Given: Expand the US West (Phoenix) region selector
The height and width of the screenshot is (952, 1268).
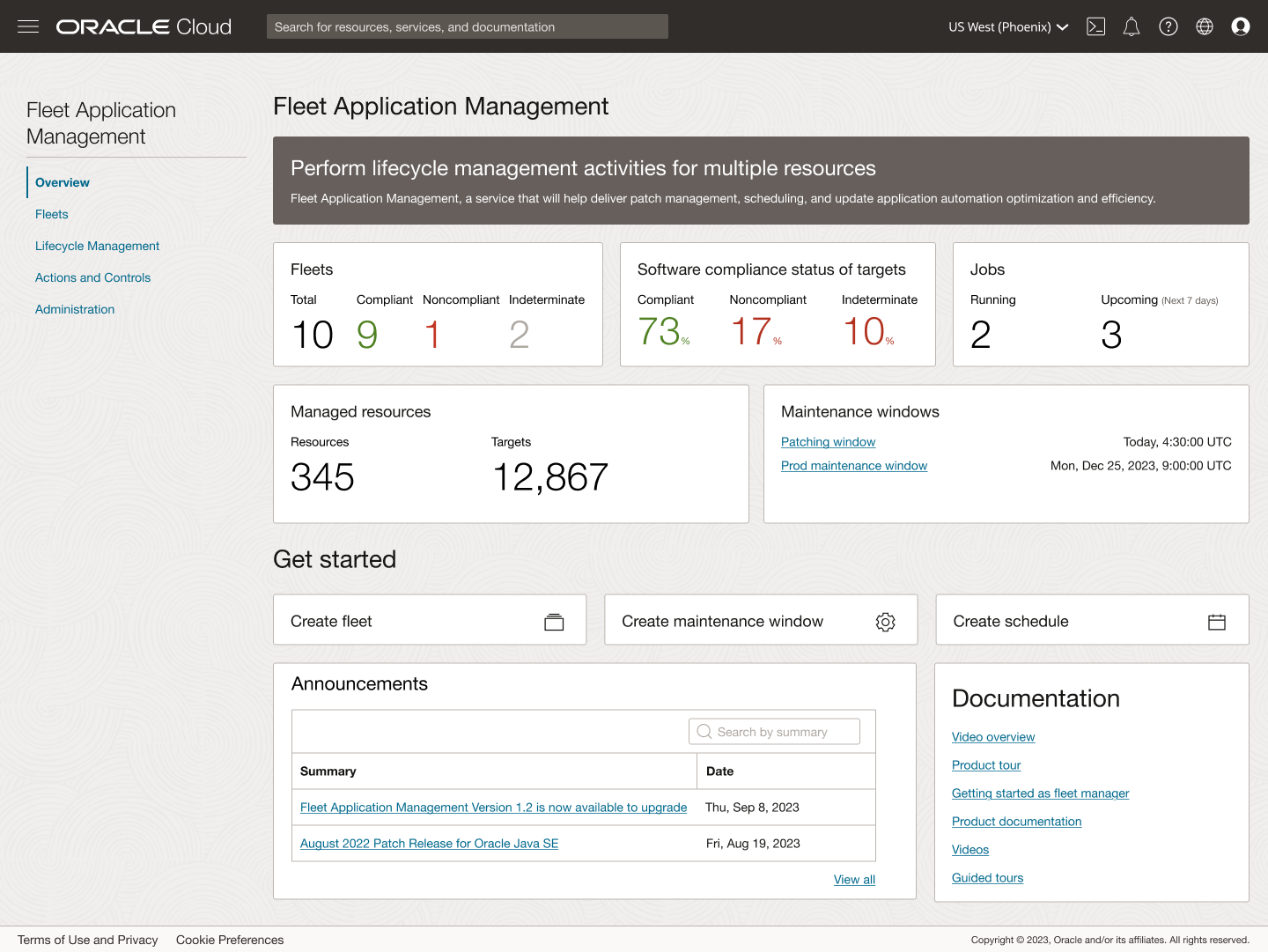Looking at the screenshot, I should pyautogui.click(x=1007, y=26).
